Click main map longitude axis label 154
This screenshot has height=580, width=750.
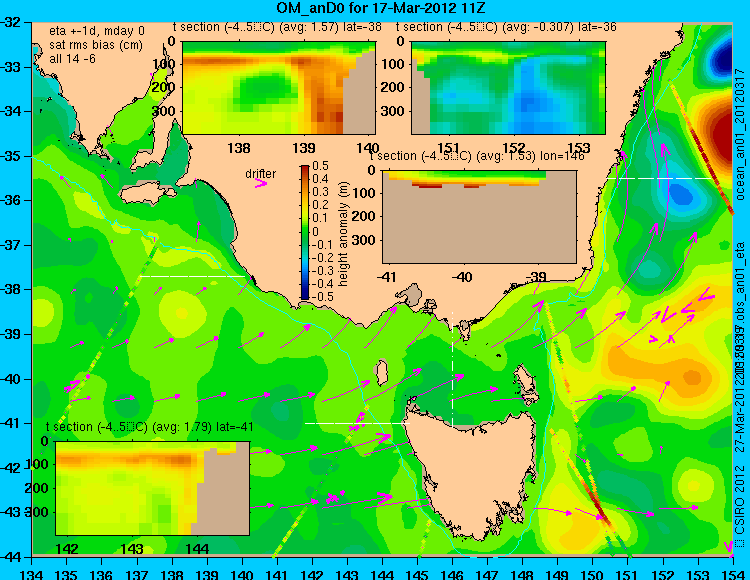coord(733,574)
